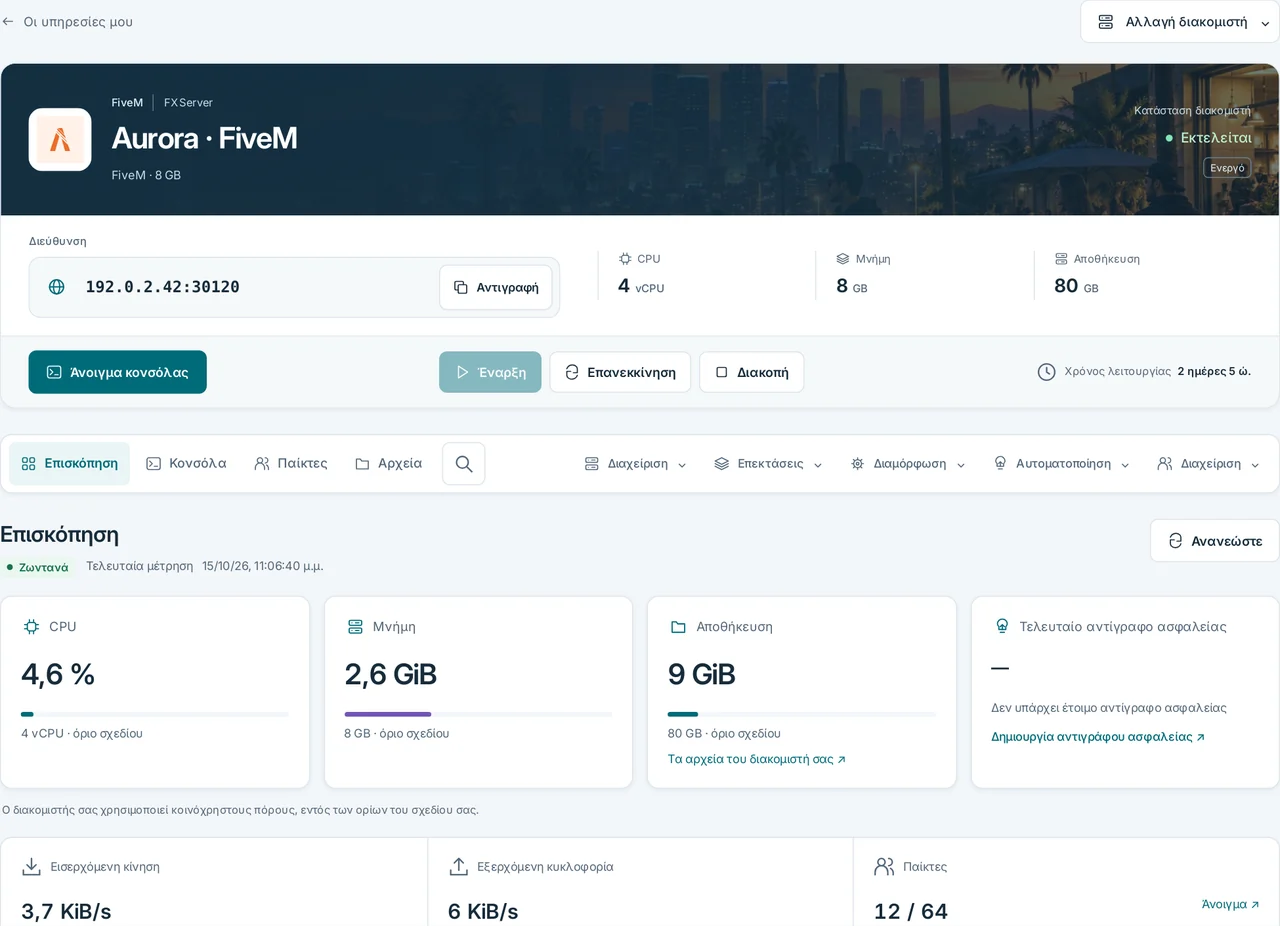Viewport: 1280px width, 926px height.
Task: Open the Αρχεία tab
Action: click(388, 464)
